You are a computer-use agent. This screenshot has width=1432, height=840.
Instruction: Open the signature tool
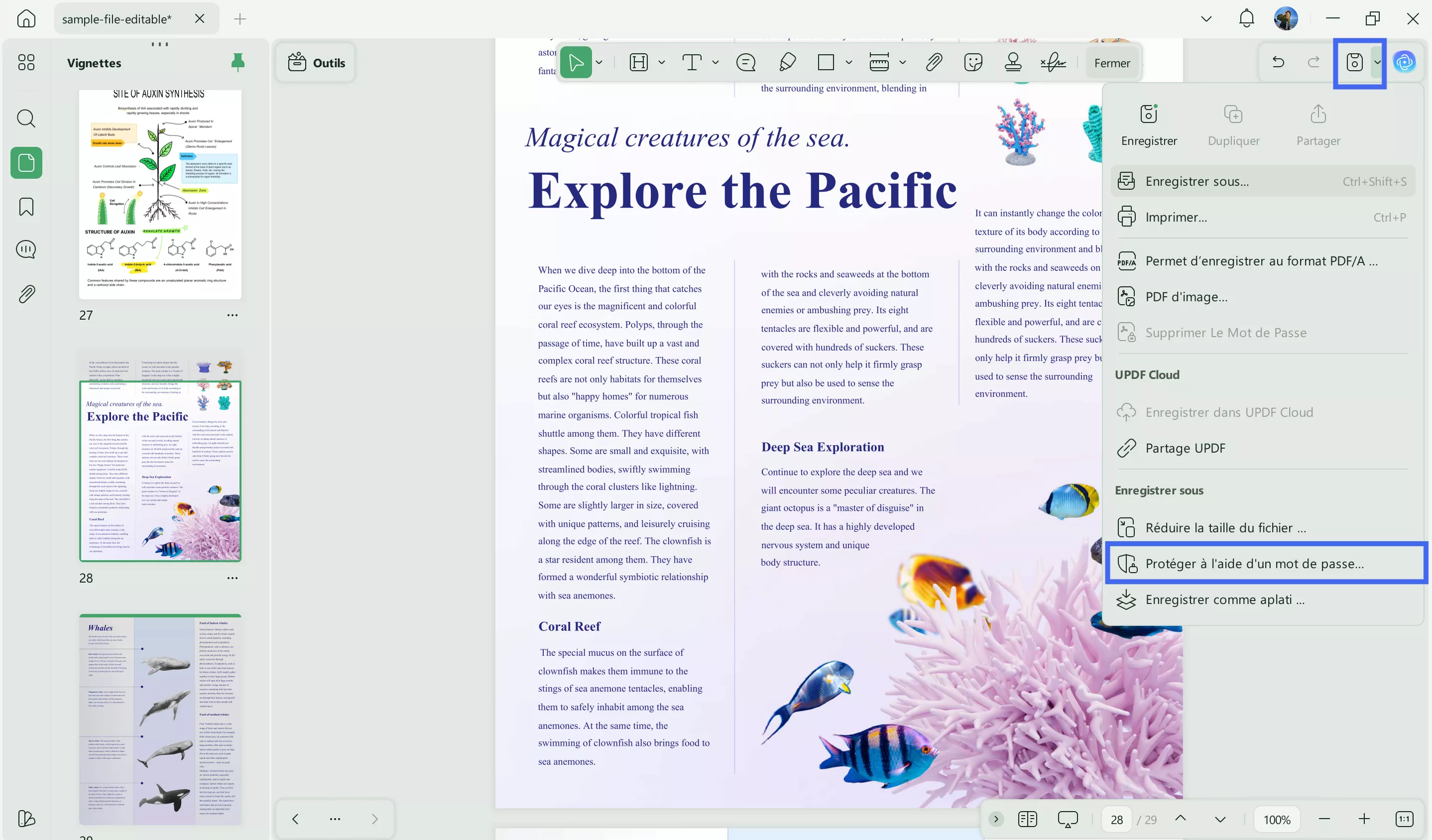[1053, 62]
